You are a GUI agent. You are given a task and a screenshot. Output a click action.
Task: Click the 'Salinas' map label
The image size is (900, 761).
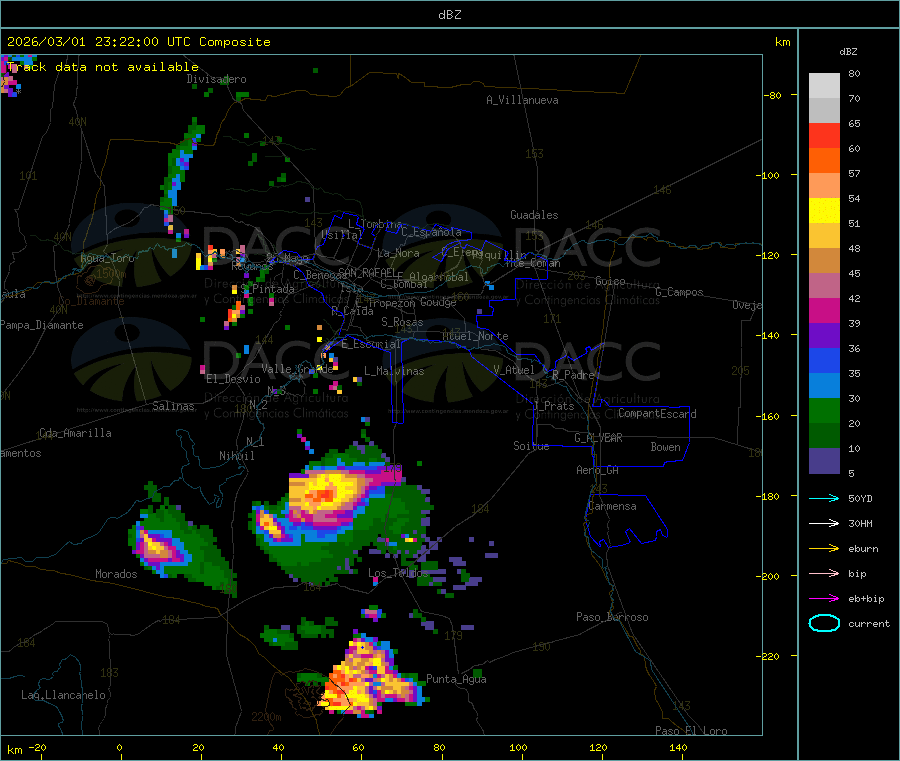[173, 406]
